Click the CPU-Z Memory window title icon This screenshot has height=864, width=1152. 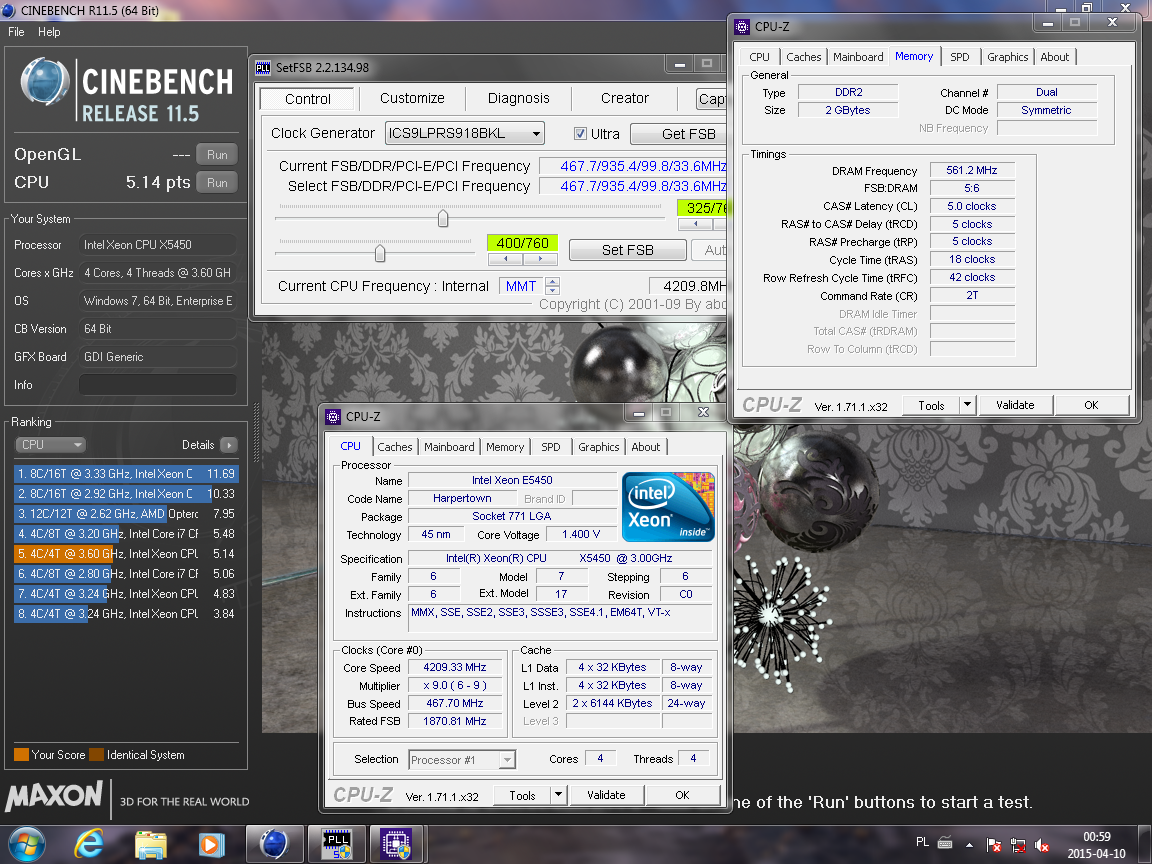[742, 26]
